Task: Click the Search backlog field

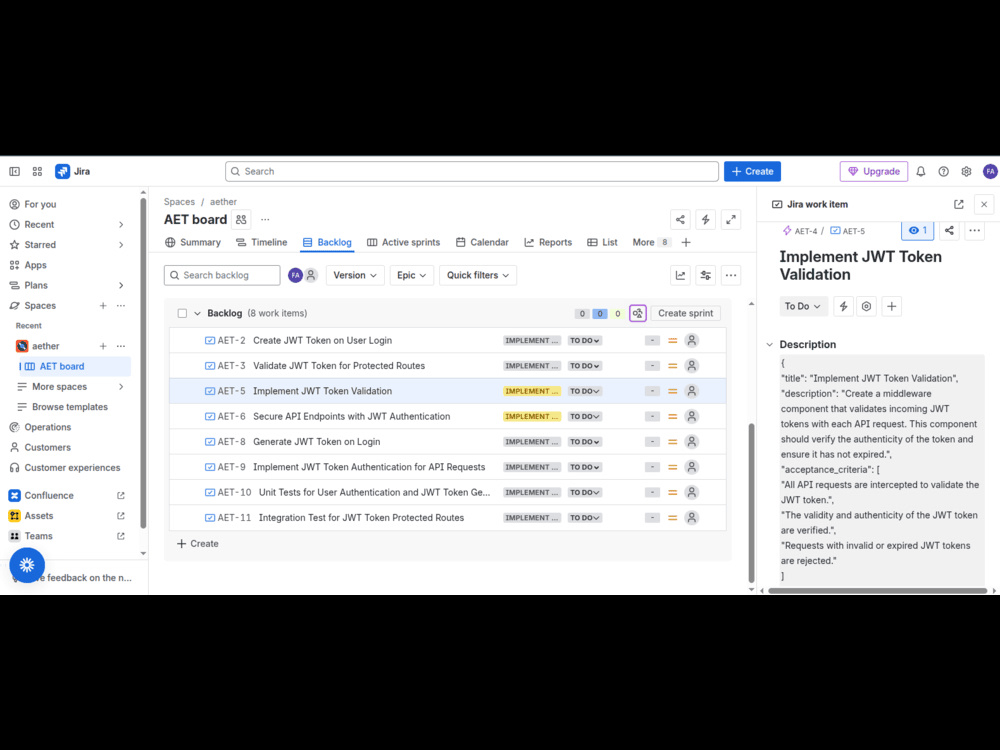Action: [x=222, y=276]
